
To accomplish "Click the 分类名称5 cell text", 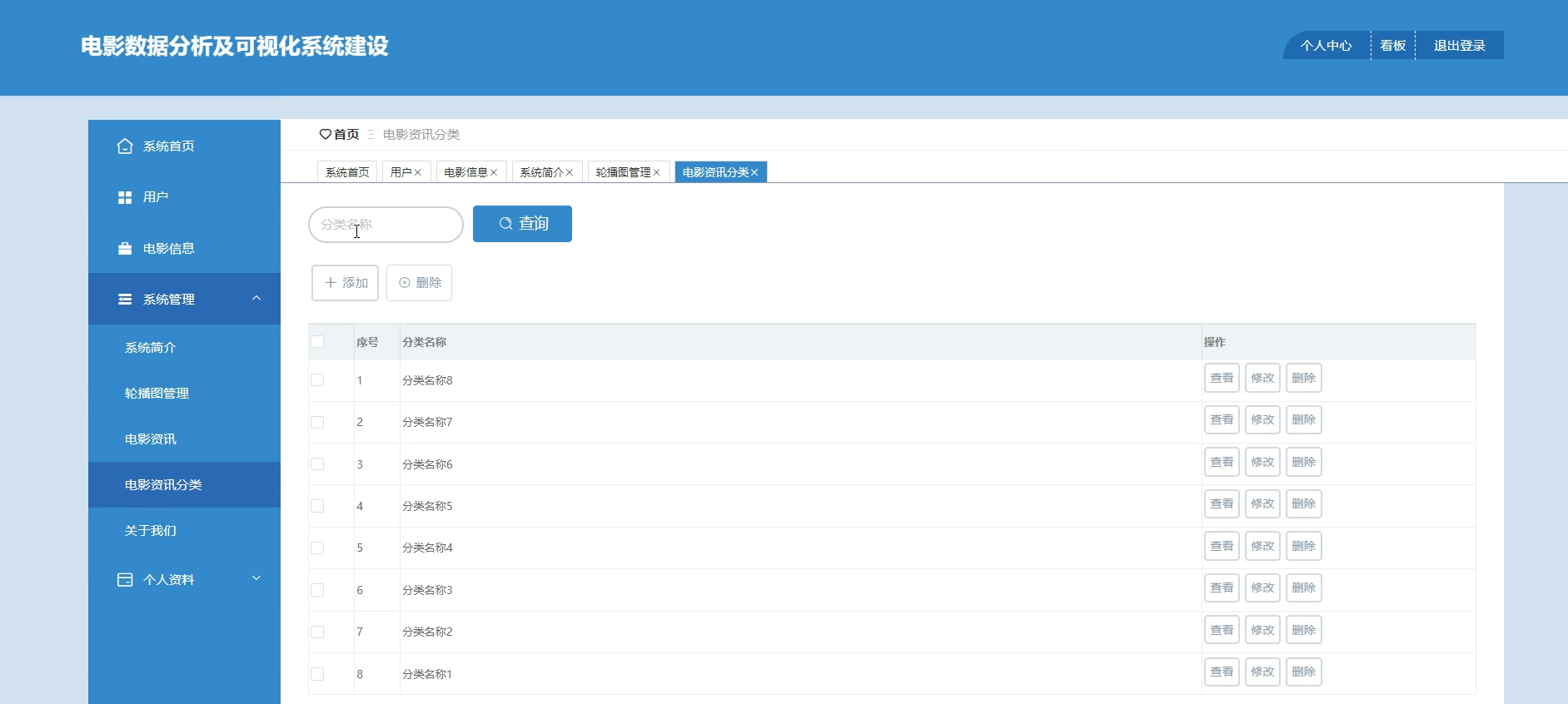I will coord(427,506).
